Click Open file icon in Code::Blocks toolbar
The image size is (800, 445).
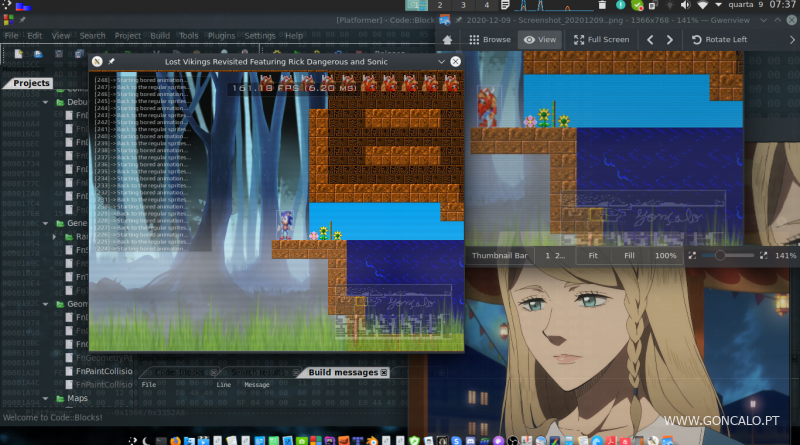tap(38, 53)
